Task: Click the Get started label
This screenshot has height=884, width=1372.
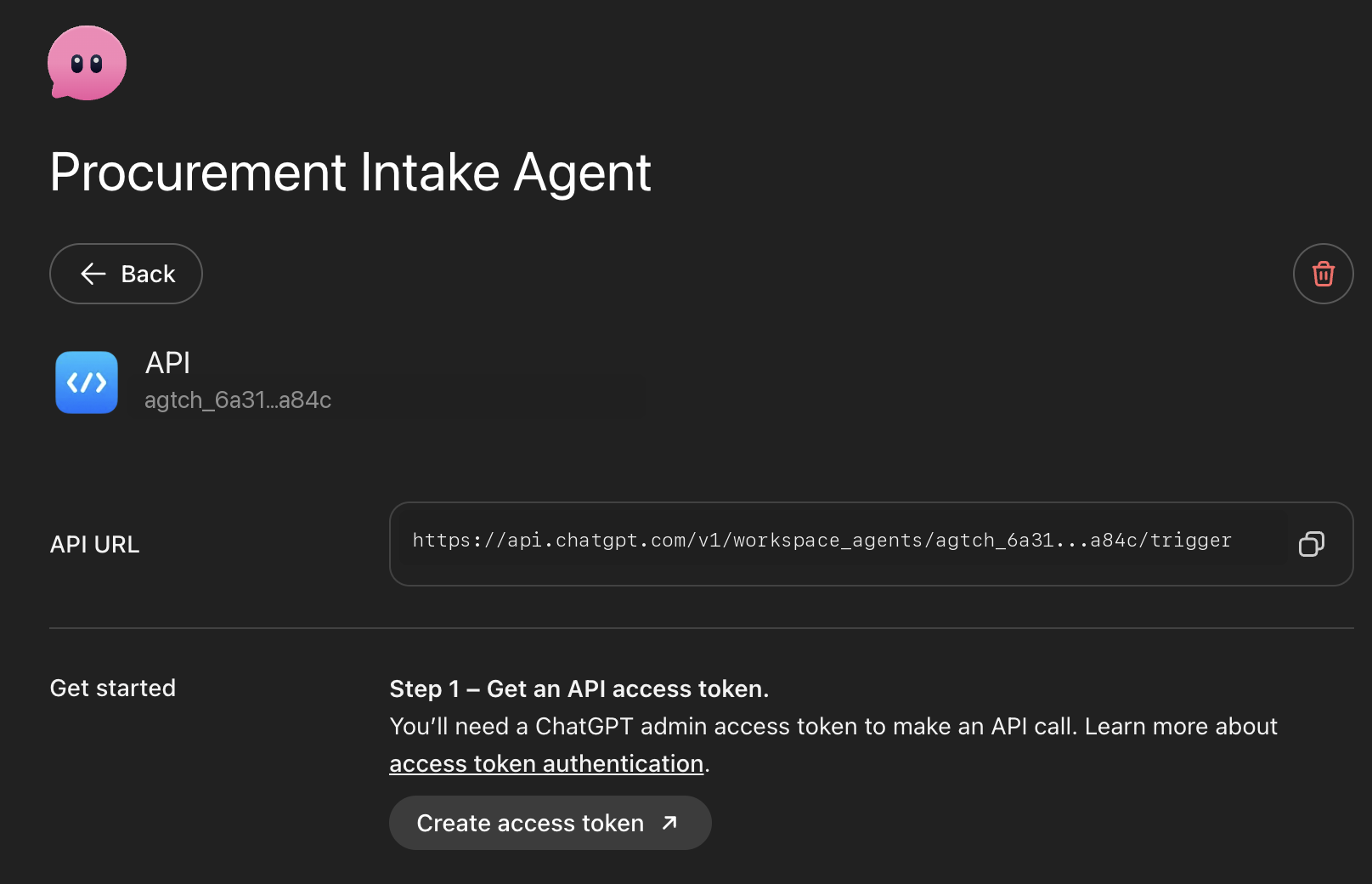Action: tap(113, 688)
